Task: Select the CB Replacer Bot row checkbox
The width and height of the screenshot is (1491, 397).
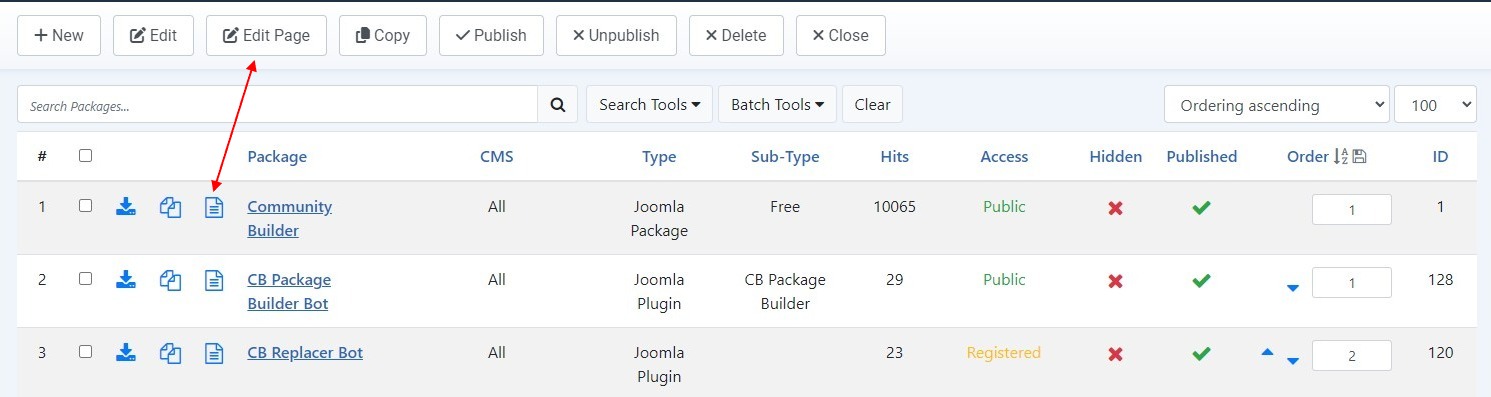Action: click(85, 352)
